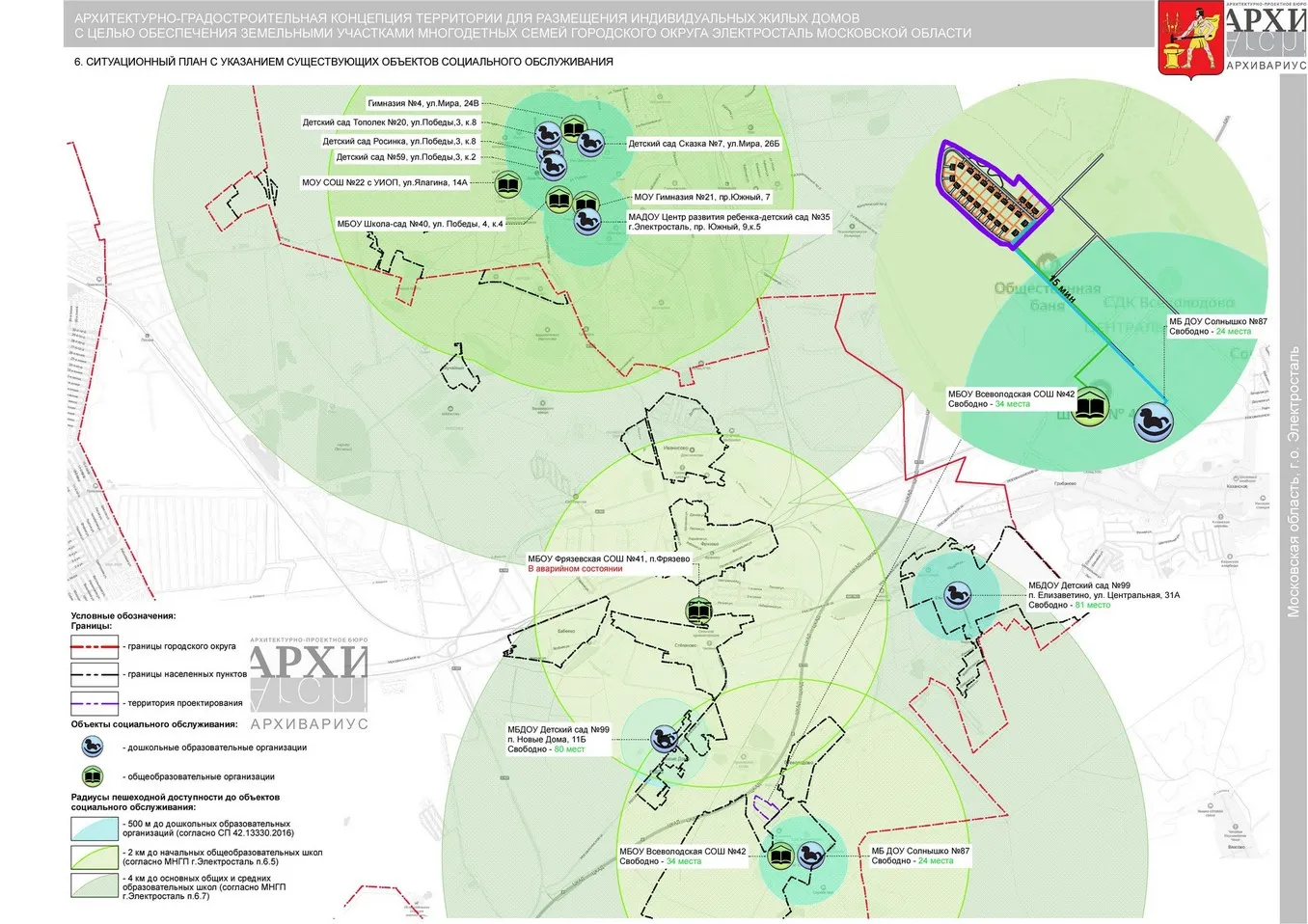Click the purple project territory legend sample
Viewport: 1308px width, 924px height.
tap(95, 703)
